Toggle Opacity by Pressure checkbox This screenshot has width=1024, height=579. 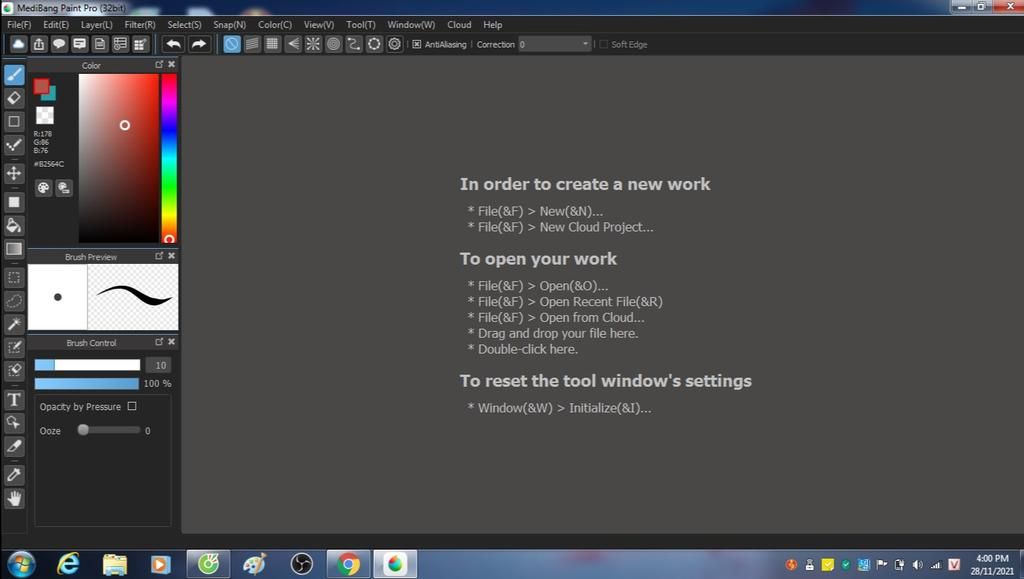132,406
